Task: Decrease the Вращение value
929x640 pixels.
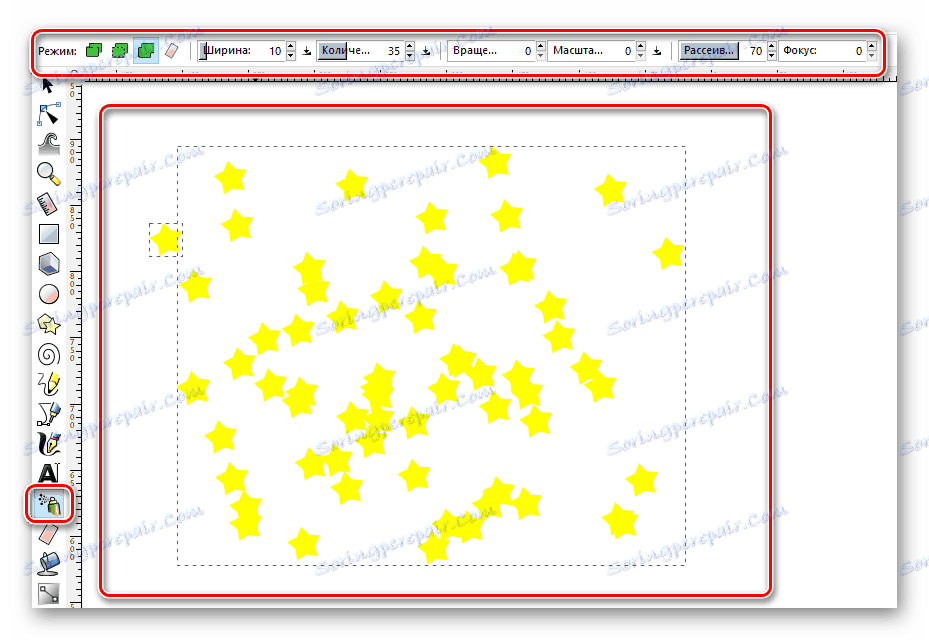Action: [540, 56]
